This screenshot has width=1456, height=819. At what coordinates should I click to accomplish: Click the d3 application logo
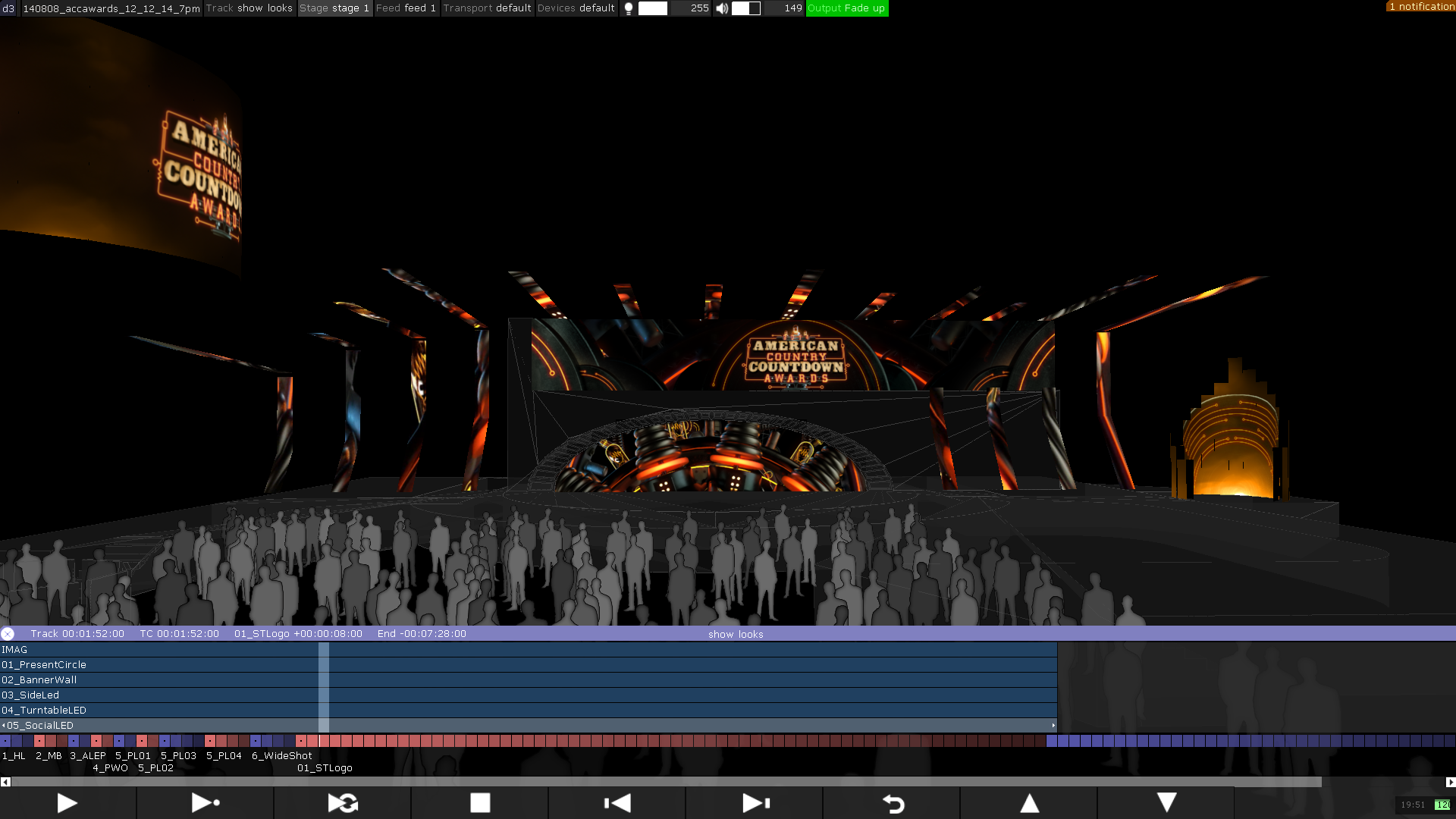point(8,8)
